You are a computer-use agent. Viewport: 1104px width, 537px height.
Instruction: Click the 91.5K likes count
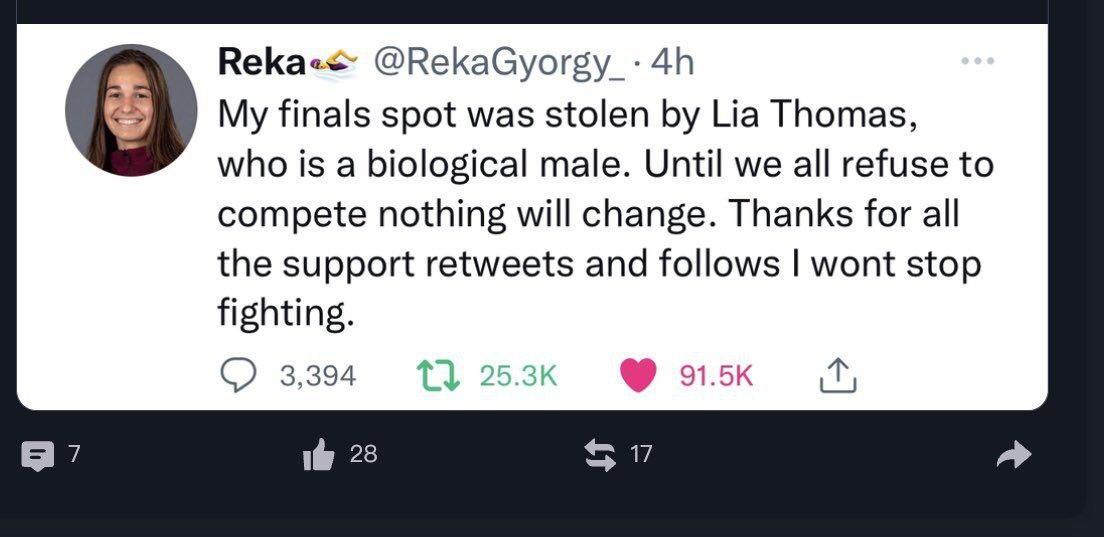pos(716,376)
